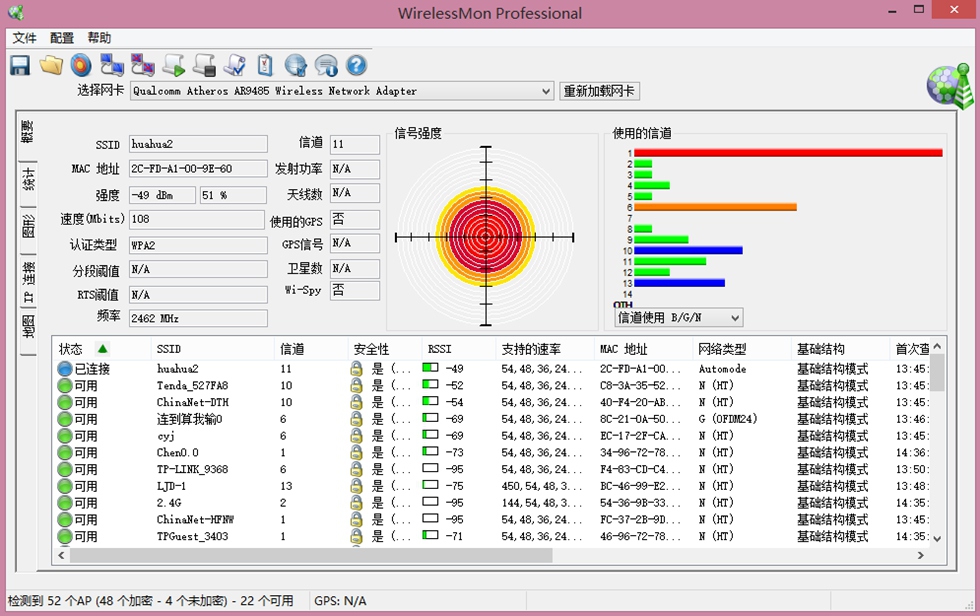Click the green status icon for TPGuest_3403
Screen dimensions: 980x616
pyautogui.click(x=64, y=536)
